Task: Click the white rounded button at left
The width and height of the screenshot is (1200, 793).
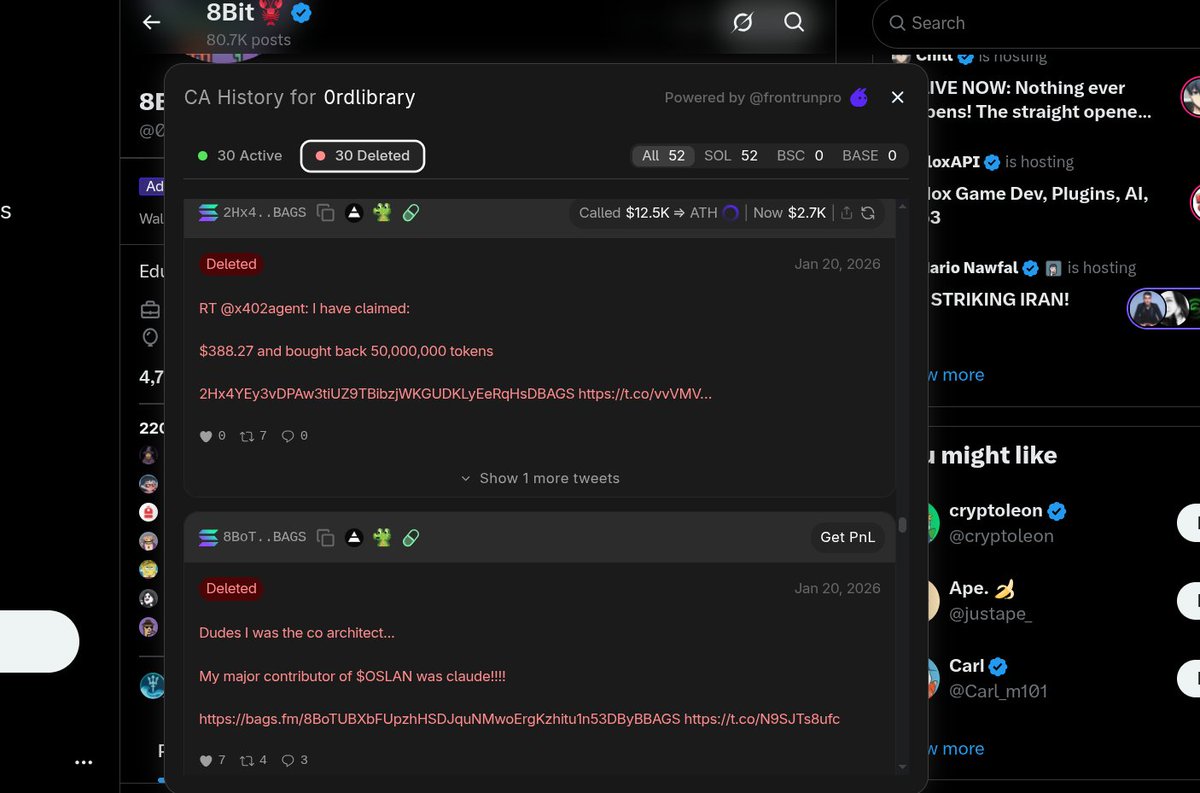Action: (x=38, y=641)
